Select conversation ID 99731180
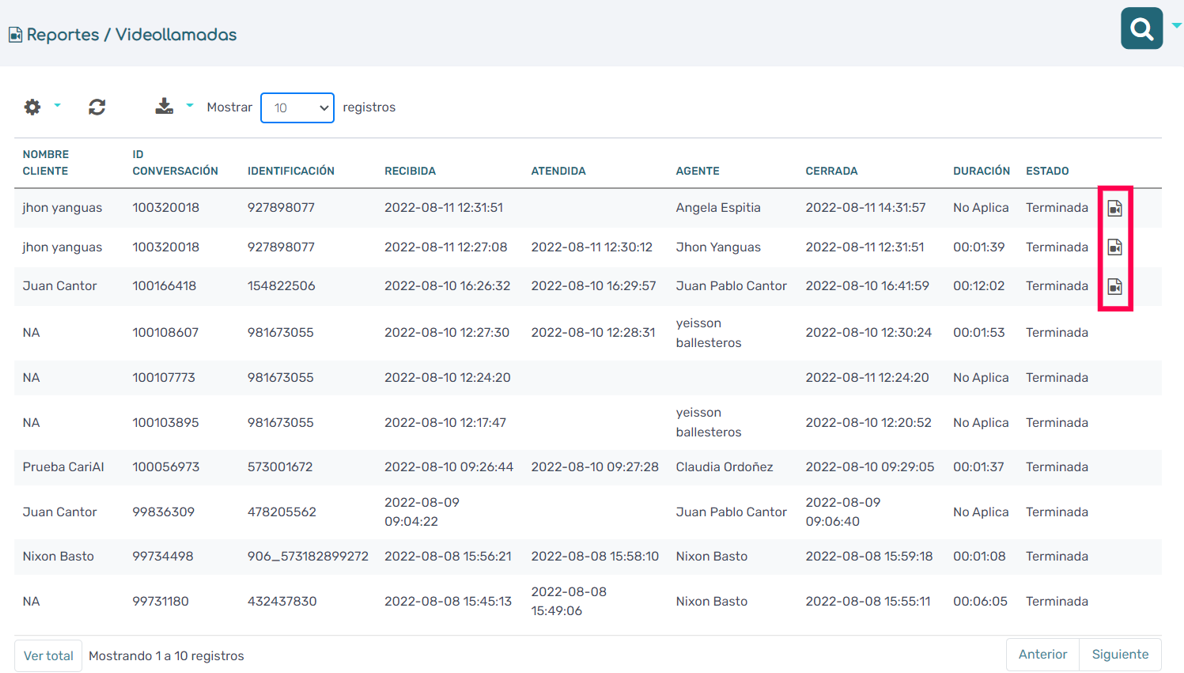The width and height of the screenshot is (1184, 673). point(160,602)
